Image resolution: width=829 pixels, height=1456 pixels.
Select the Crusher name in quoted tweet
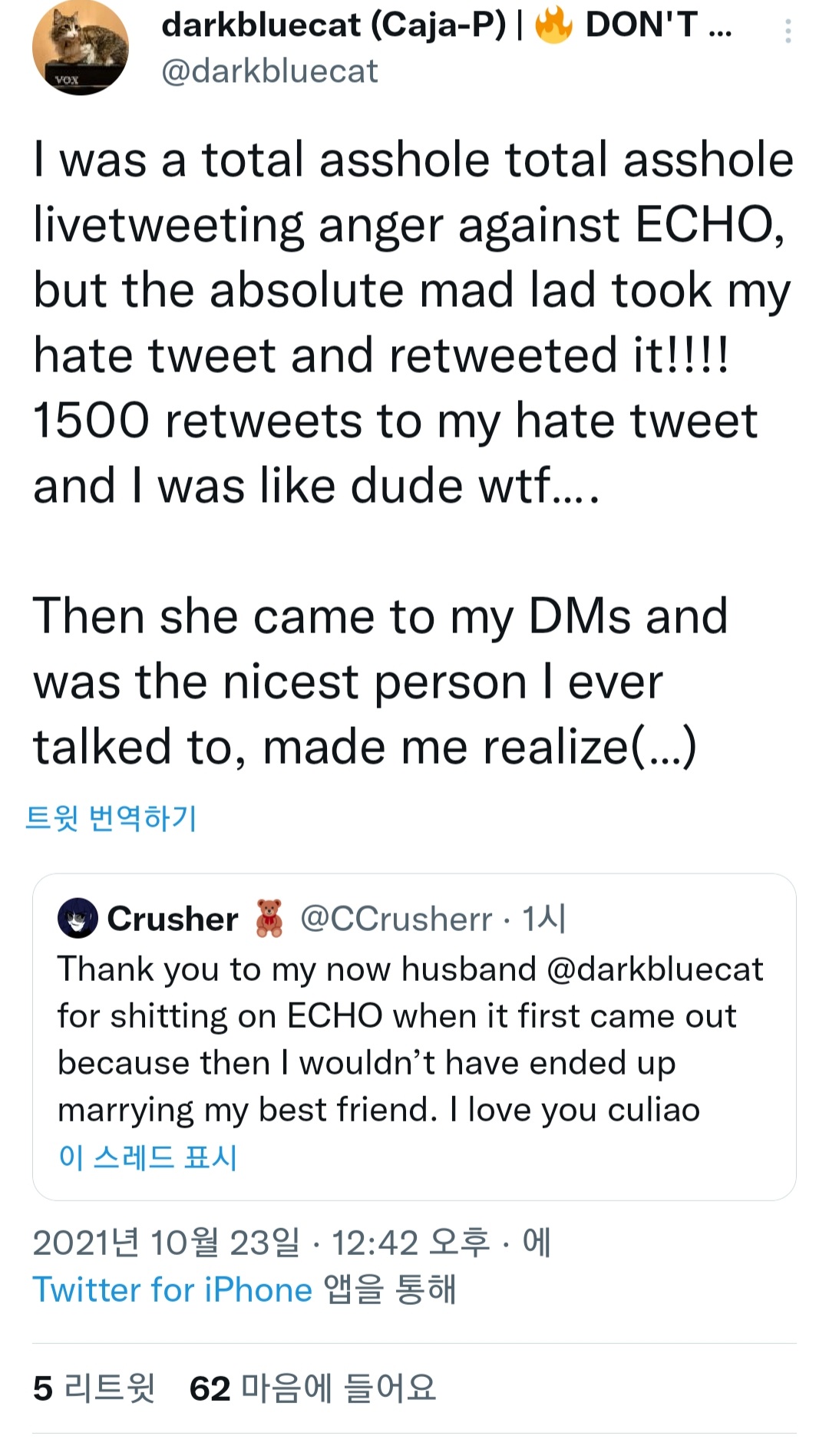point(173,919)
